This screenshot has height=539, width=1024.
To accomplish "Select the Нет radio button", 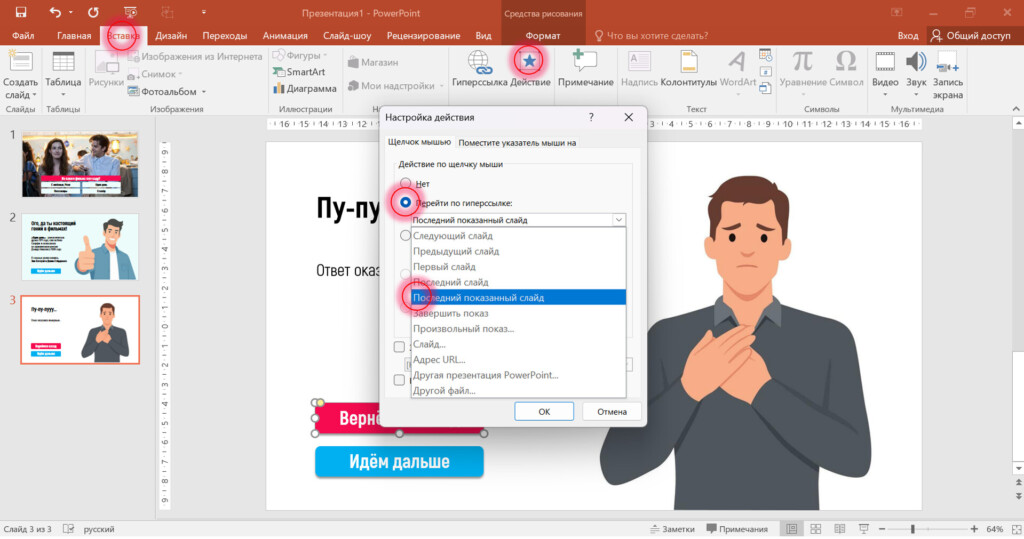I will pos(405,184).
